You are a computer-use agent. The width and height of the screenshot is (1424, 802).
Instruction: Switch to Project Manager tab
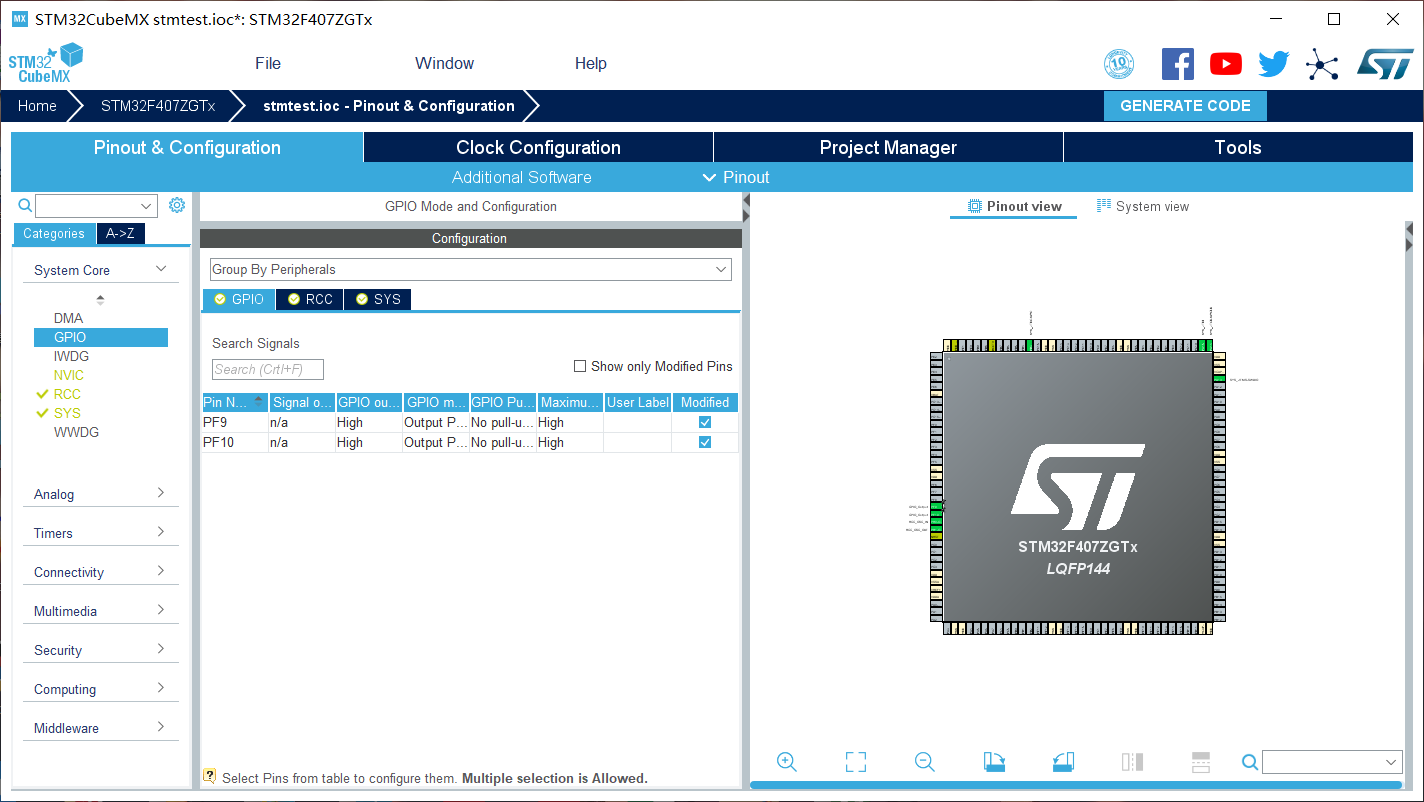888,147
